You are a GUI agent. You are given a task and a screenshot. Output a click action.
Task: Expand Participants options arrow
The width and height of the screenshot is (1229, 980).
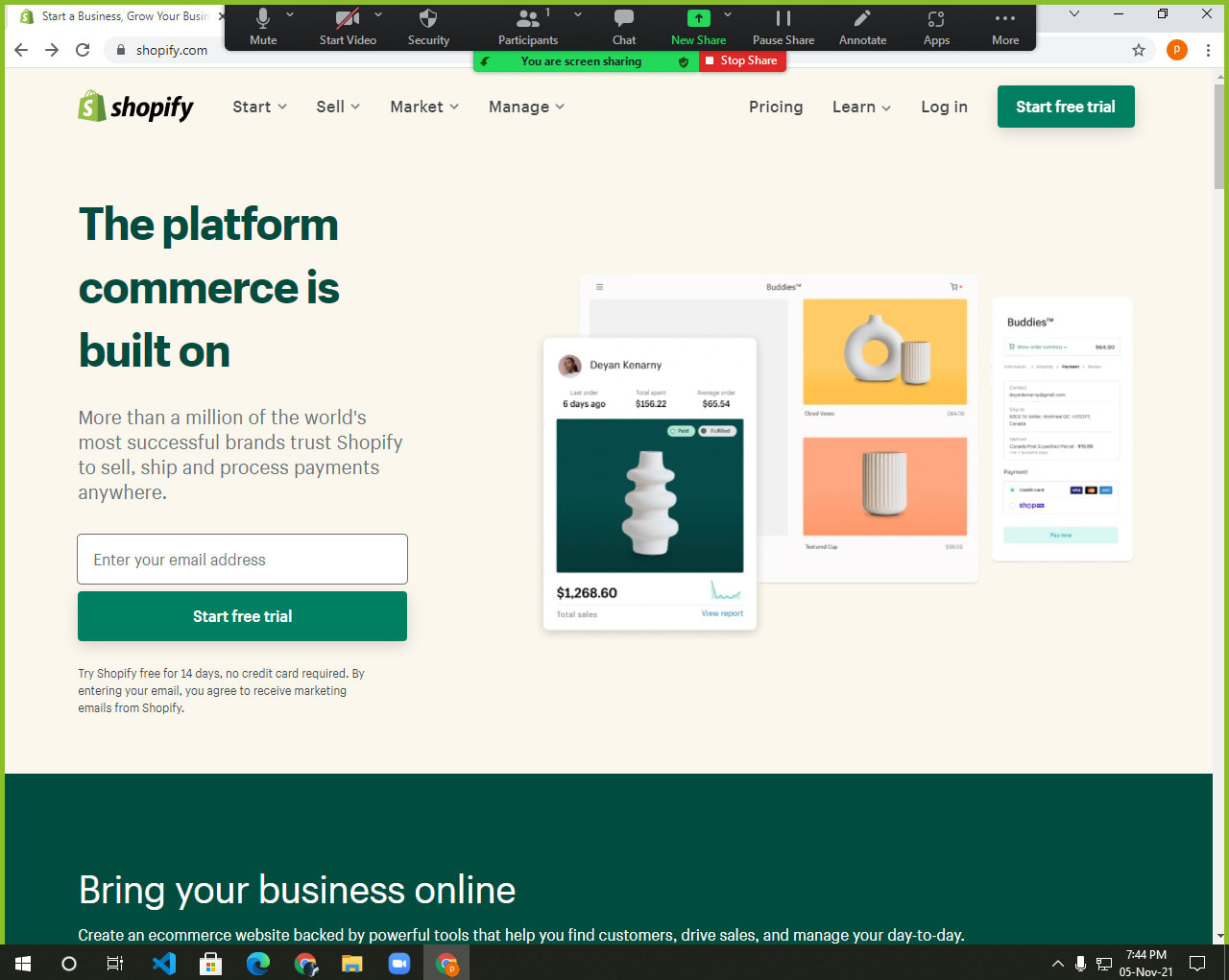click(578, 15)
